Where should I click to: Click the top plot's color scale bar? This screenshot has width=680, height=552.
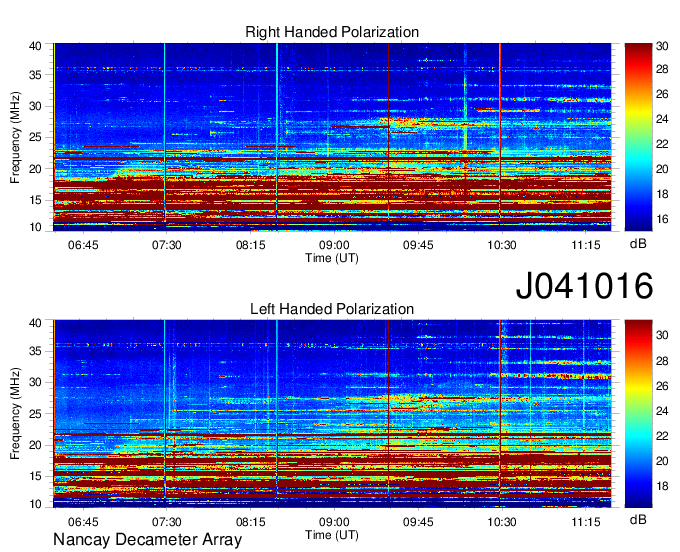(x=638, y=137)
